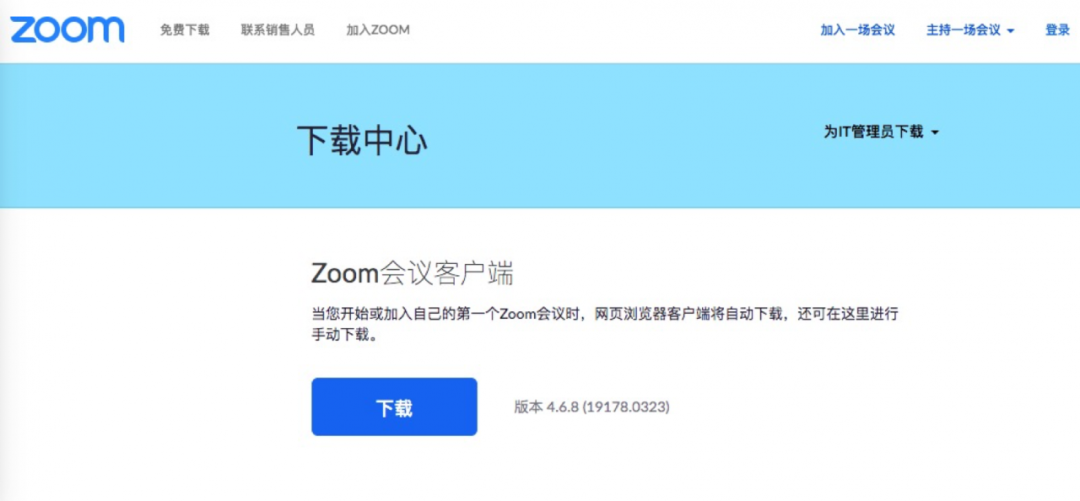Click the build number (19178.0323)

[x=626, y=407]
